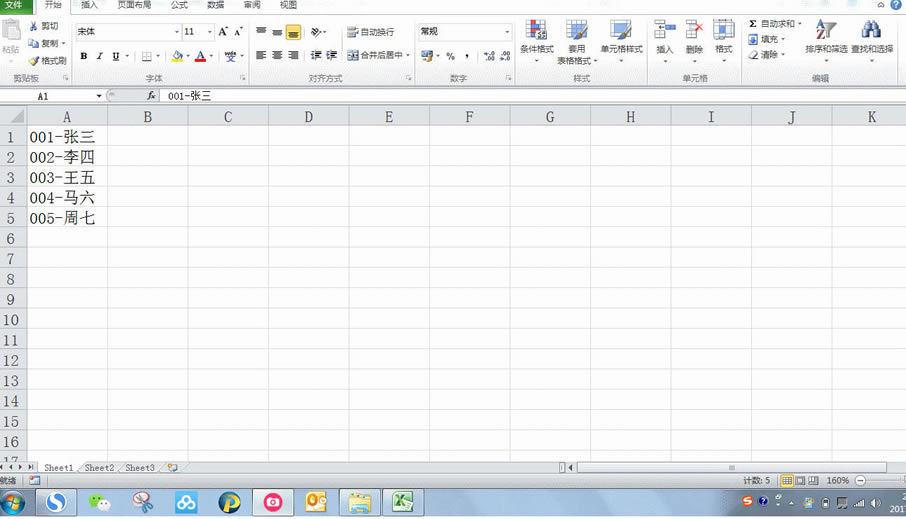Decrease font size with the small A icon

point(238,32)
